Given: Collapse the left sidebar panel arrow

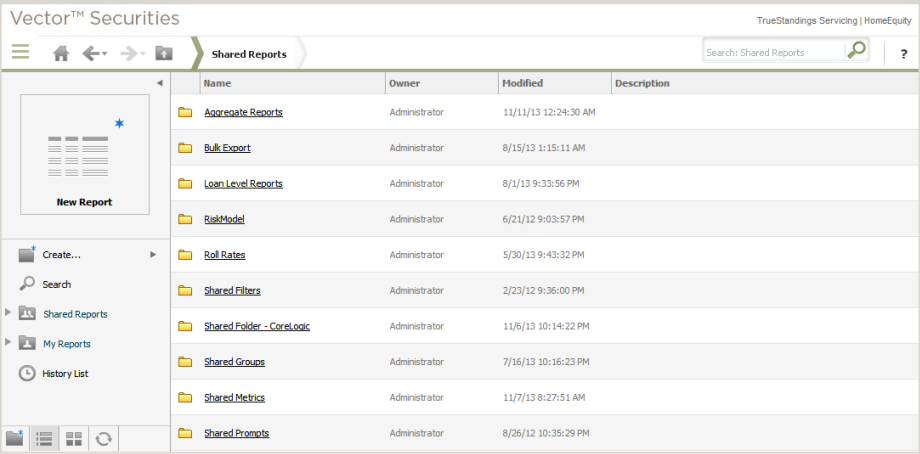Looking at the screenshot, I should tap(160, 83).
